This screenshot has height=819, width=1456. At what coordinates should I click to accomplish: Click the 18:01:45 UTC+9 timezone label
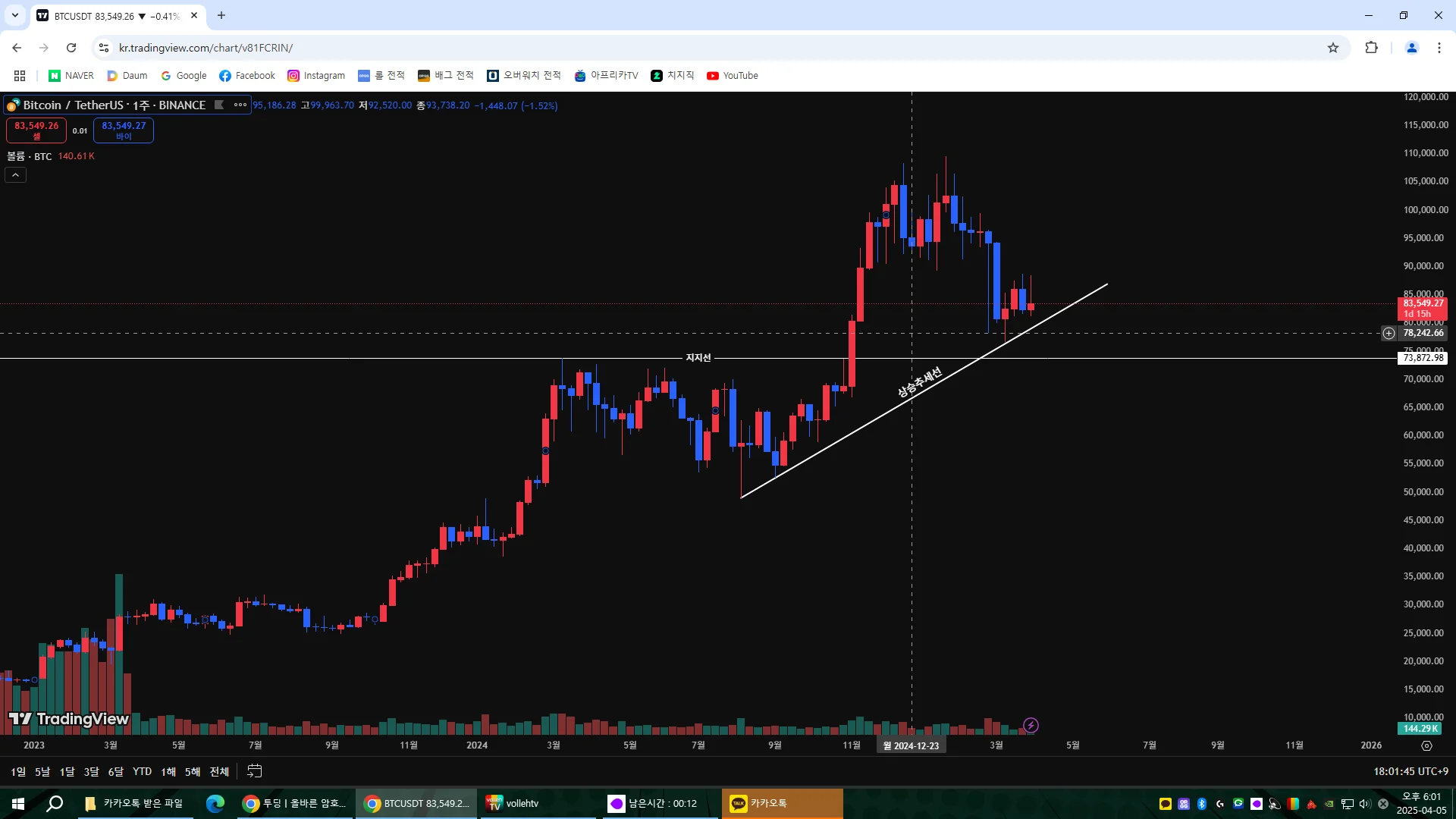[1410, 771]
